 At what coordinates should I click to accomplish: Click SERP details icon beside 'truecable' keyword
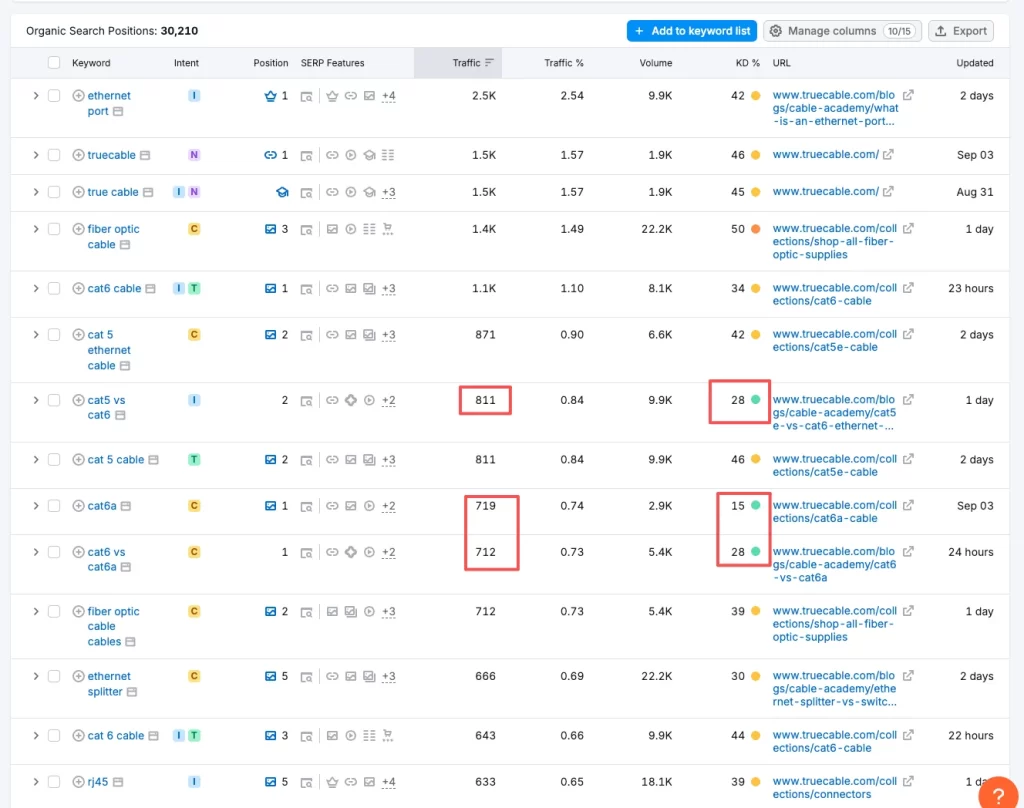click(145, 155)
